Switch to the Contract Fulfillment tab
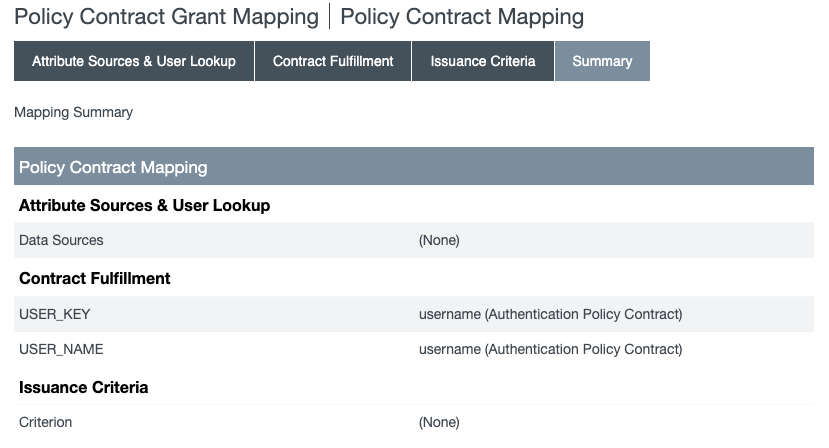This screenshot has width=829, height=448. 333,61
